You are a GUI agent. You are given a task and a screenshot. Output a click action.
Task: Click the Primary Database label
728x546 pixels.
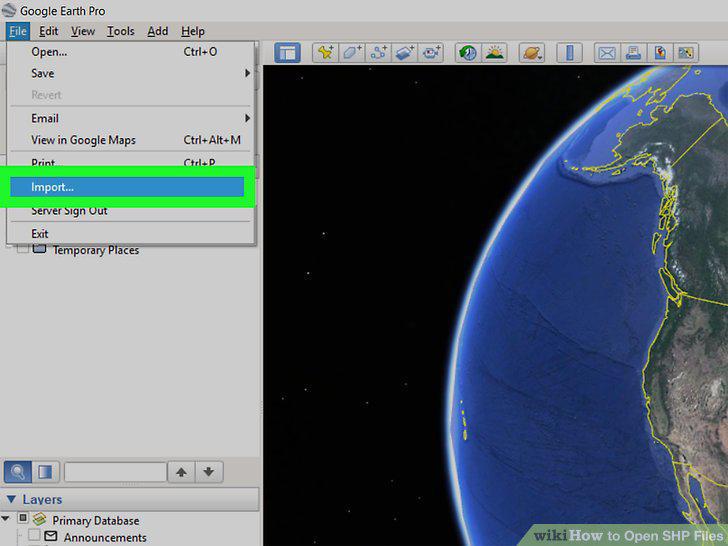[96, 520]
